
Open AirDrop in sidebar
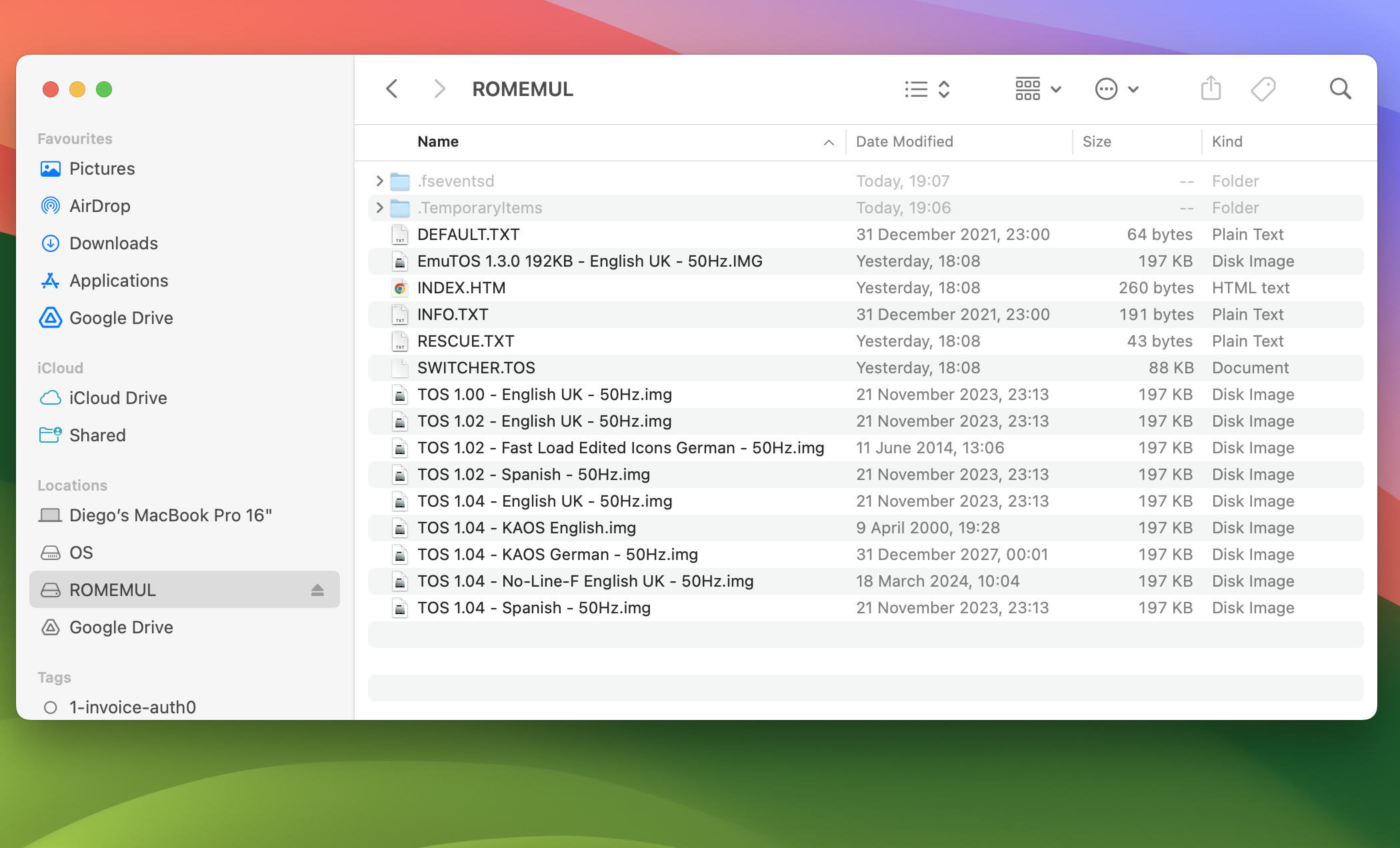(99, 206)
